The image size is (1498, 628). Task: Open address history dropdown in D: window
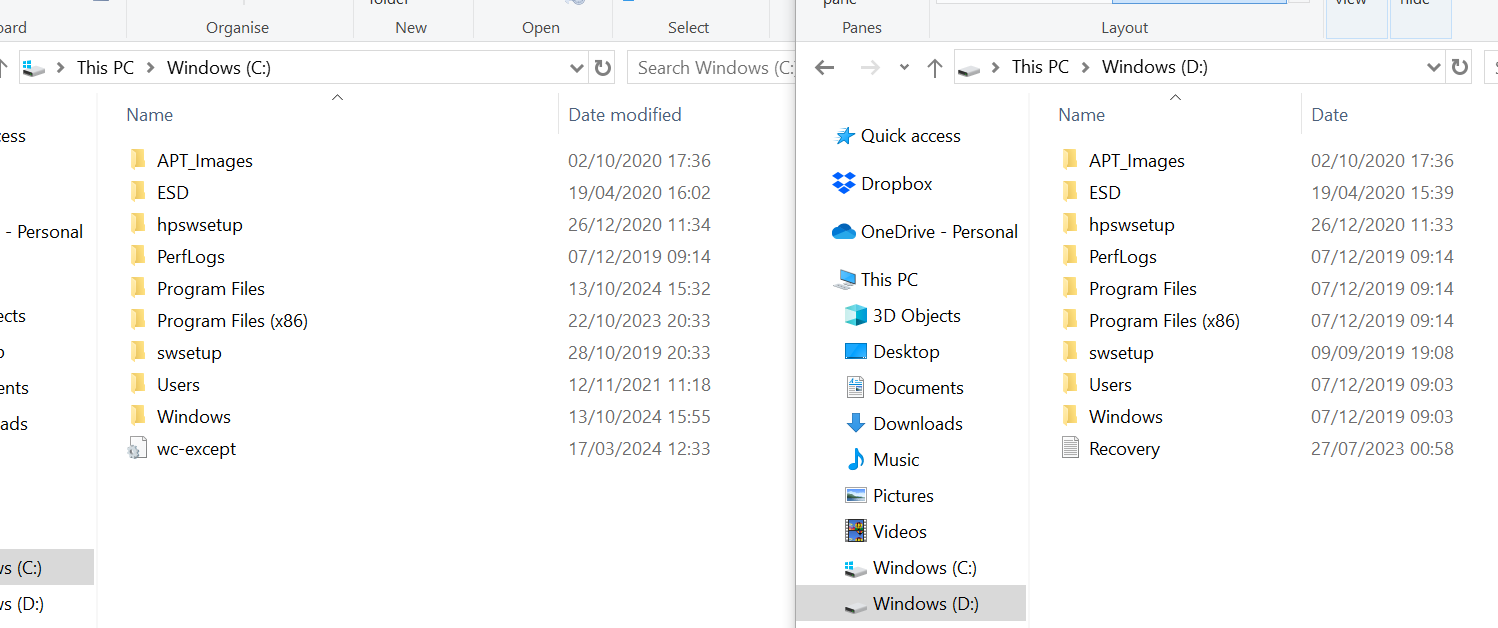(1432, 67)
